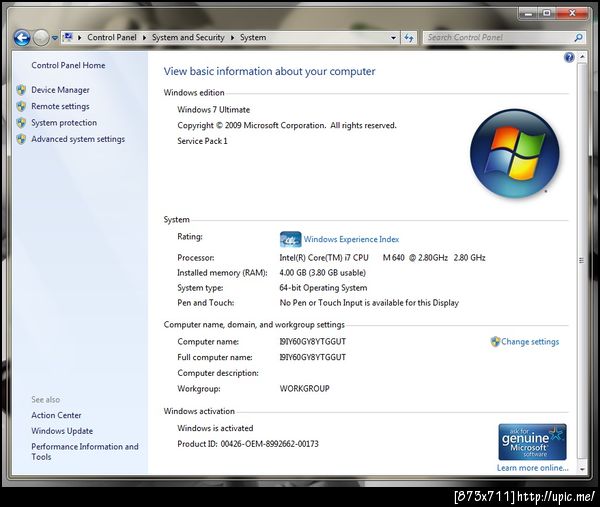Click 64-bit Operating System text

tap(323, 288)
